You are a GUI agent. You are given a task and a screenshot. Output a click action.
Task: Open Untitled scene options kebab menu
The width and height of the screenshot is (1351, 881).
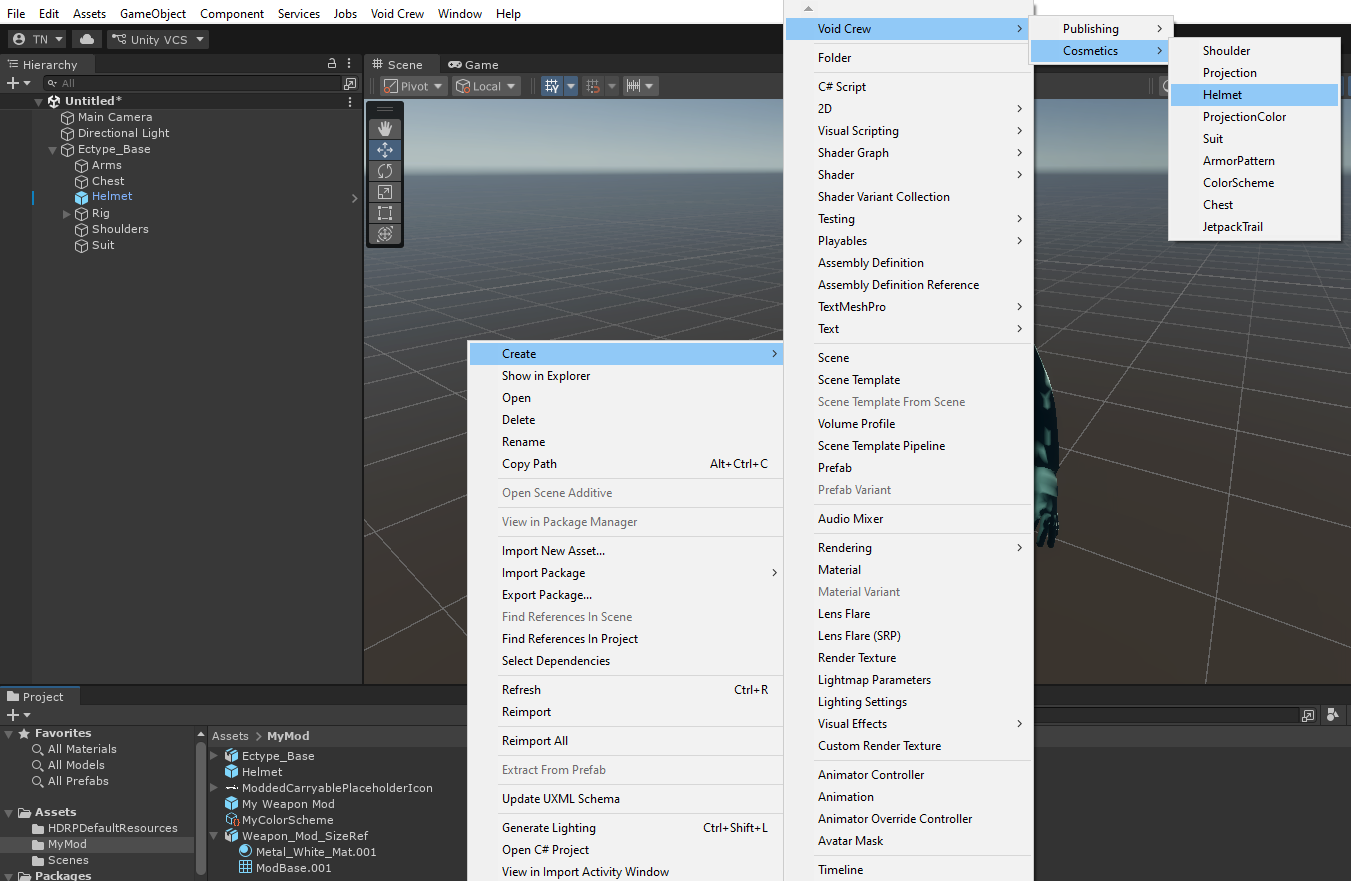(349, 101)
